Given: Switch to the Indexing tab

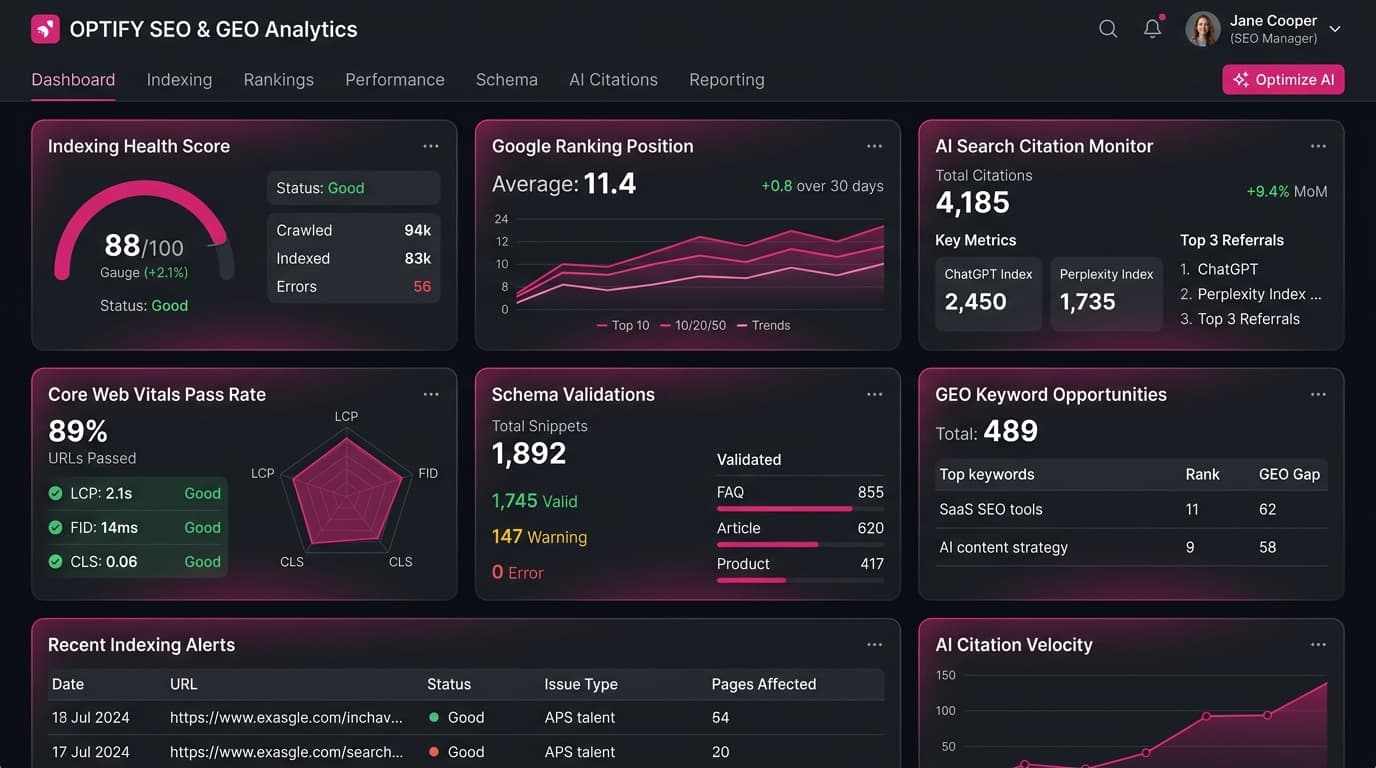Looking at the screenshot, I should [x=179, y=80].
